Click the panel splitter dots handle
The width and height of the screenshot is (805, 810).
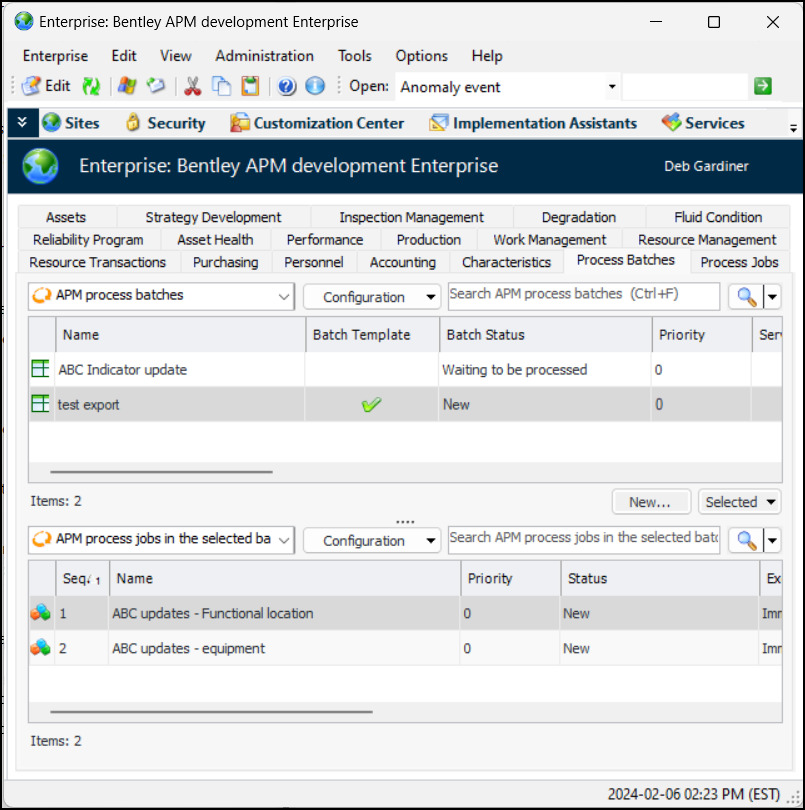pyautogui.click(x=405, y=522)
